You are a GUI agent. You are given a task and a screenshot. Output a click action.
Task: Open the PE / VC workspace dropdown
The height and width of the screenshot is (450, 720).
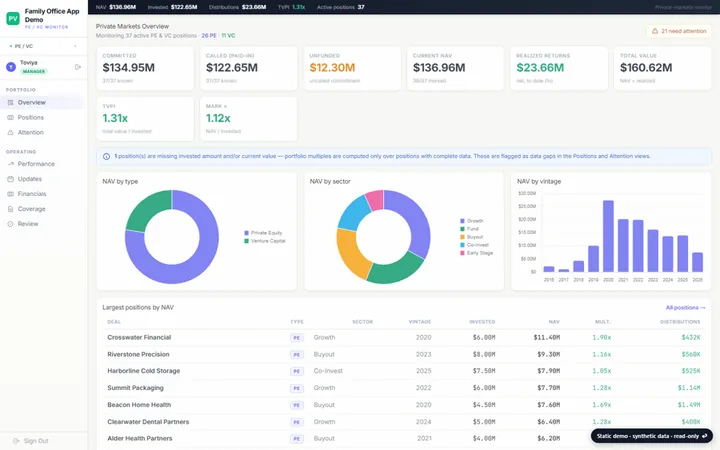pos(44,46)
